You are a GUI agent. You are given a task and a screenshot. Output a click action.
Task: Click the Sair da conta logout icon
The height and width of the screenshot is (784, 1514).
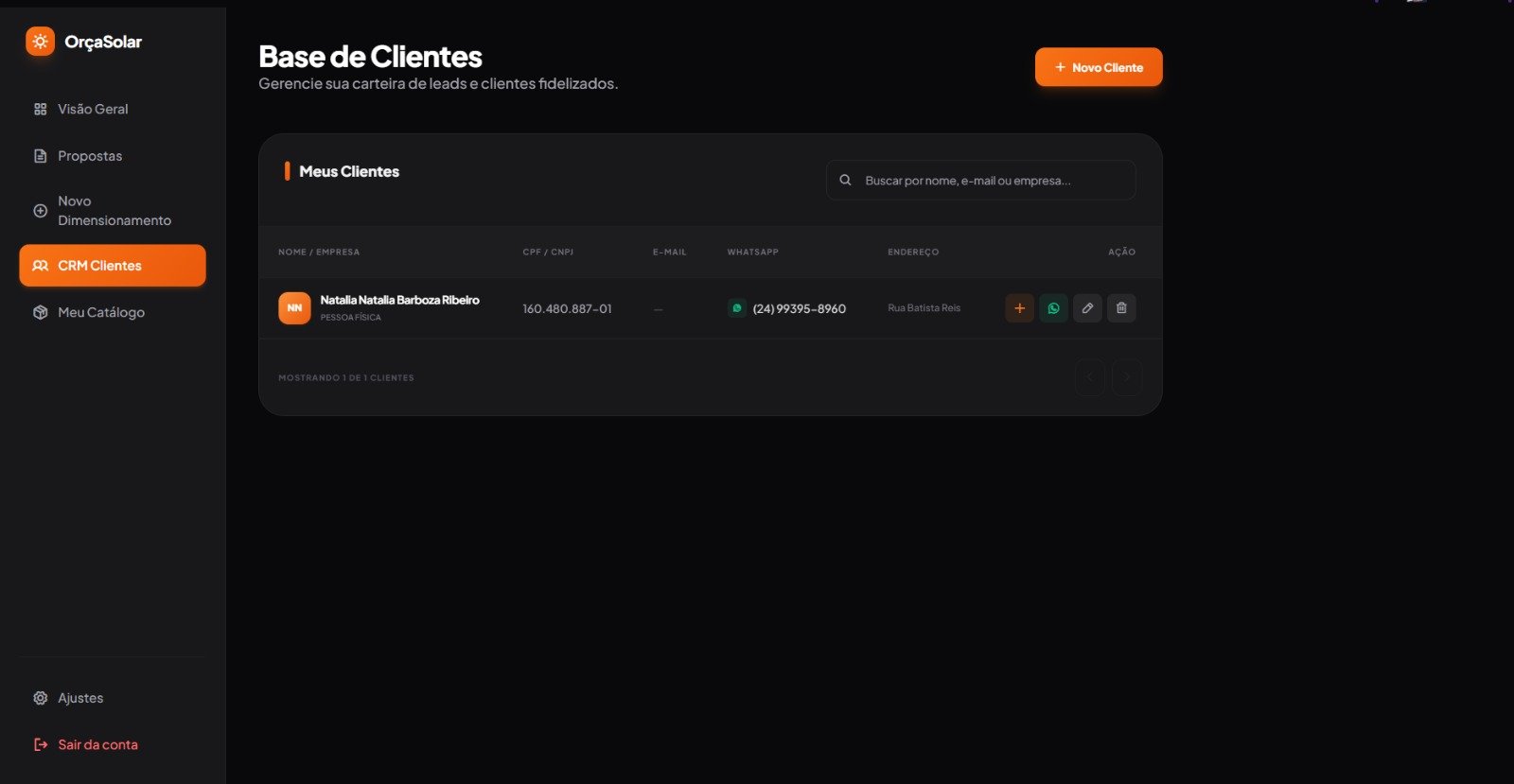coord(40,745)
